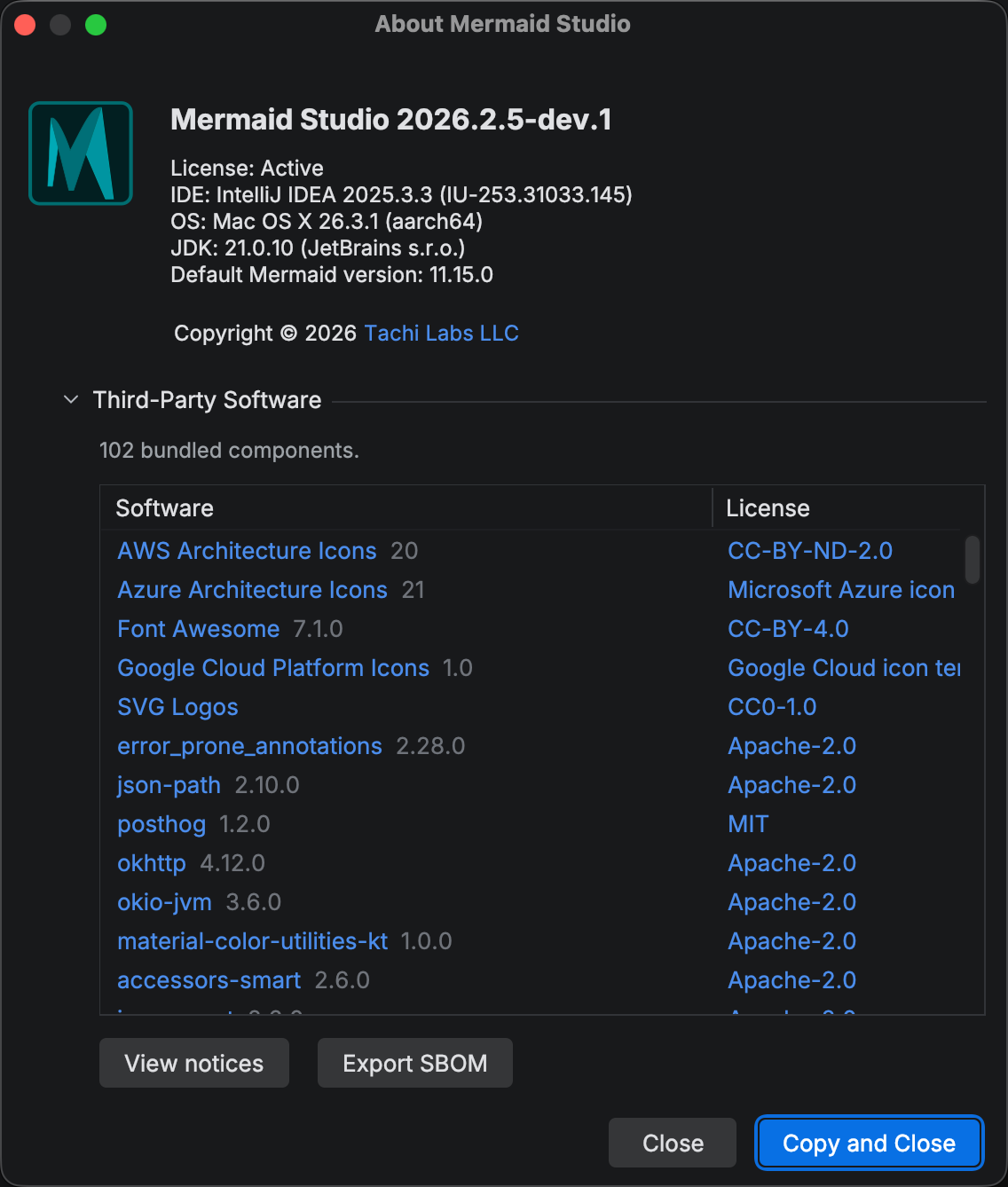Open the material-color-utilities-kt link
The width and height of the screenshot is (1008, 1187).
(x=252, y=941)
